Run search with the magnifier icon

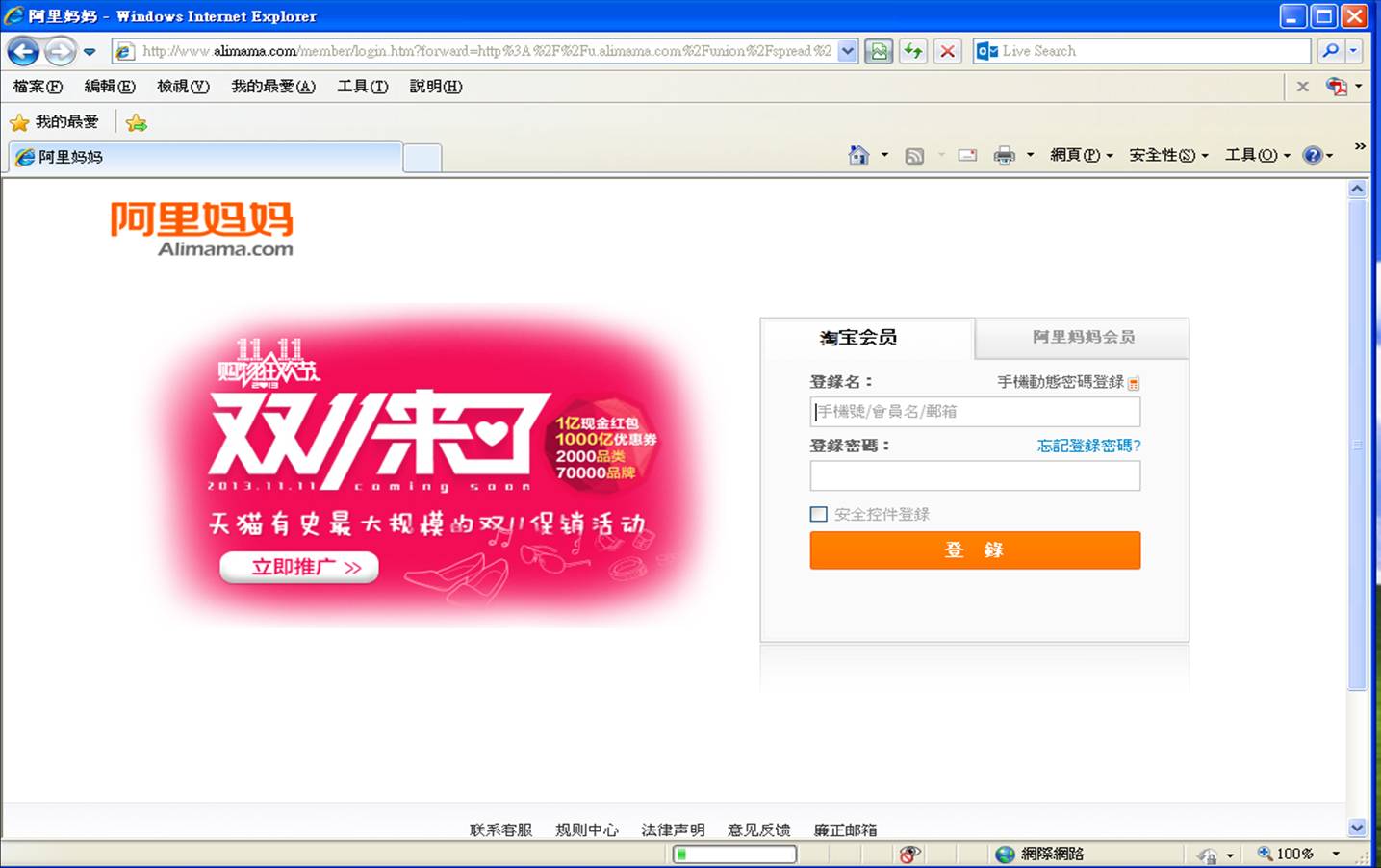coord(1331,51)
